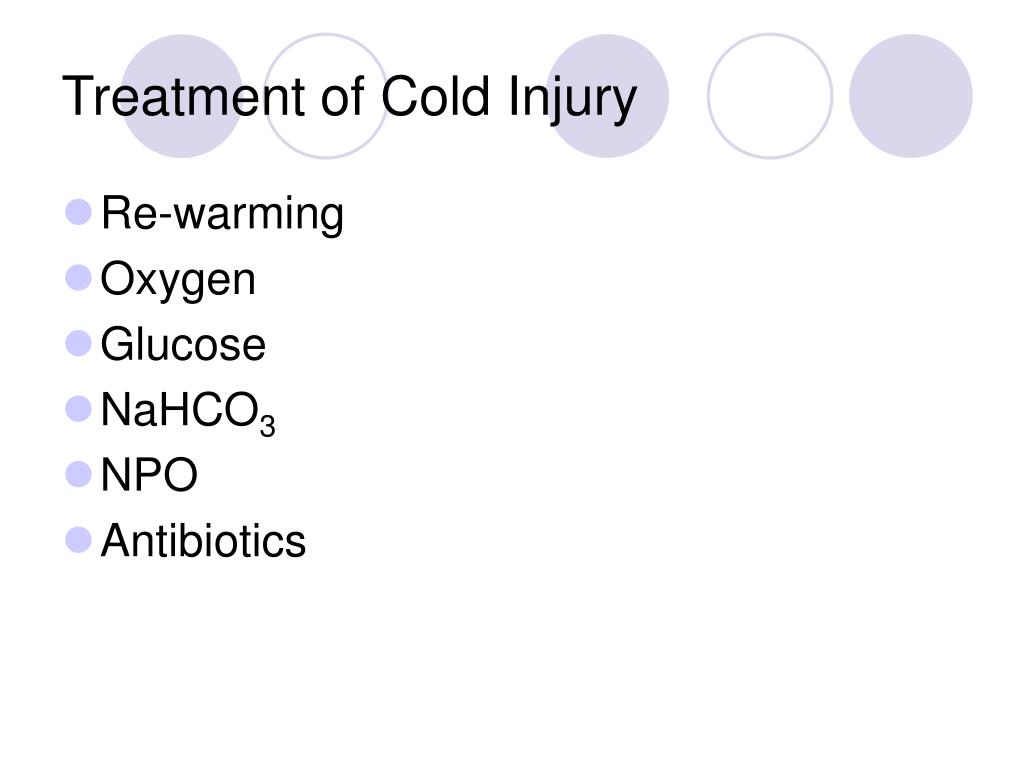Click the 'Treatment of Cold Injury' title
This screenshot has height=768, width=1024.
point(349,98)
